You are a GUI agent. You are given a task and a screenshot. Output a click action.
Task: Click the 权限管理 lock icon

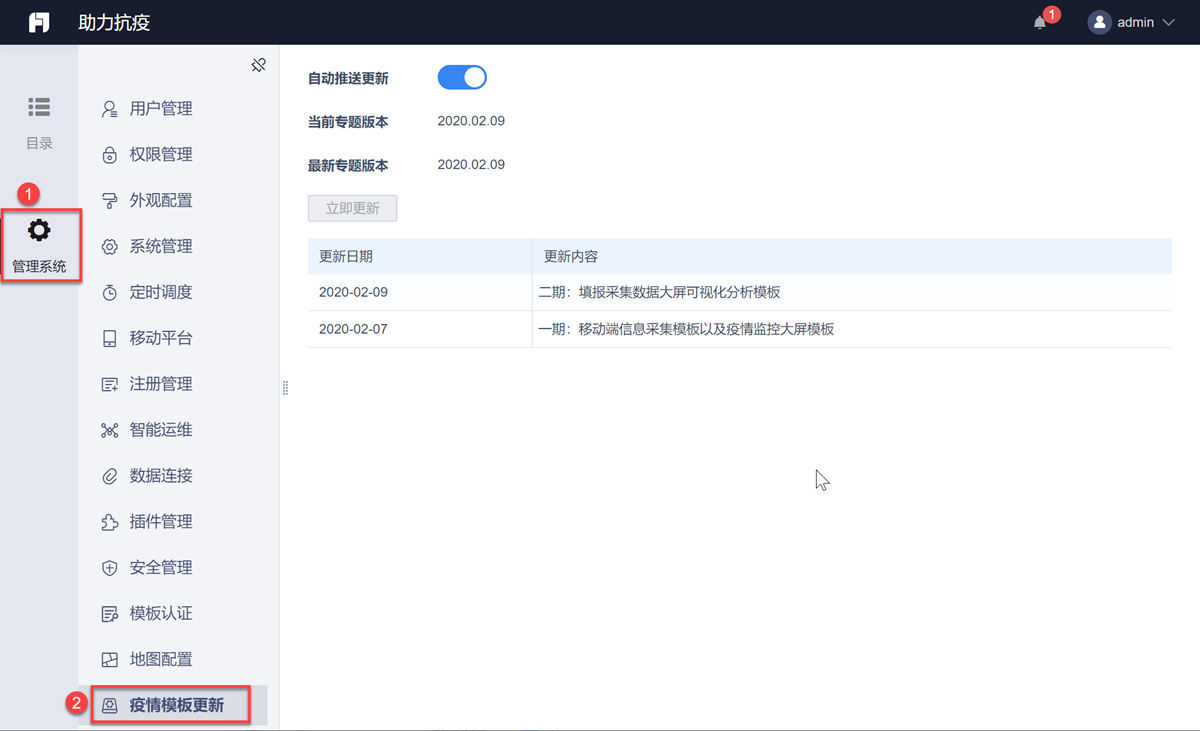[x=110, y=155]
